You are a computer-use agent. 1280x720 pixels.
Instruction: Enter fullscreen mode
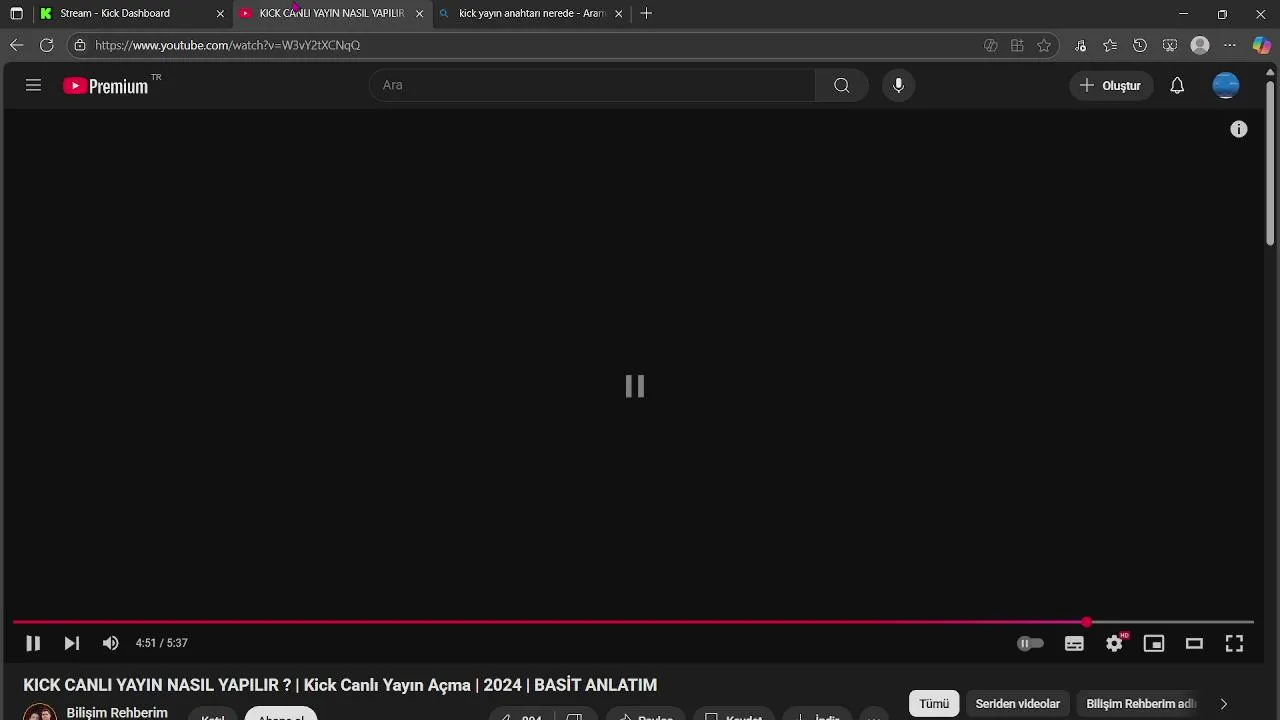click(1234, 644)
